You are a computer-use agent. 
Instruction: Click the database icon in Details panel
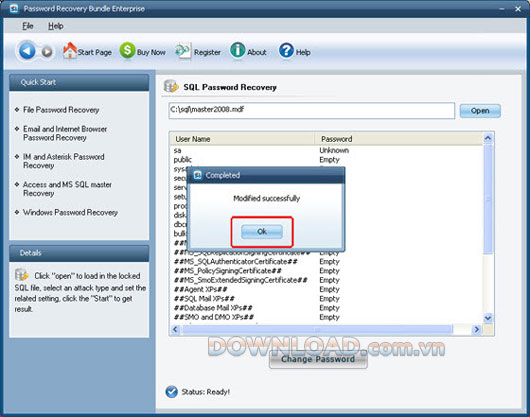[x=21, y=275]
